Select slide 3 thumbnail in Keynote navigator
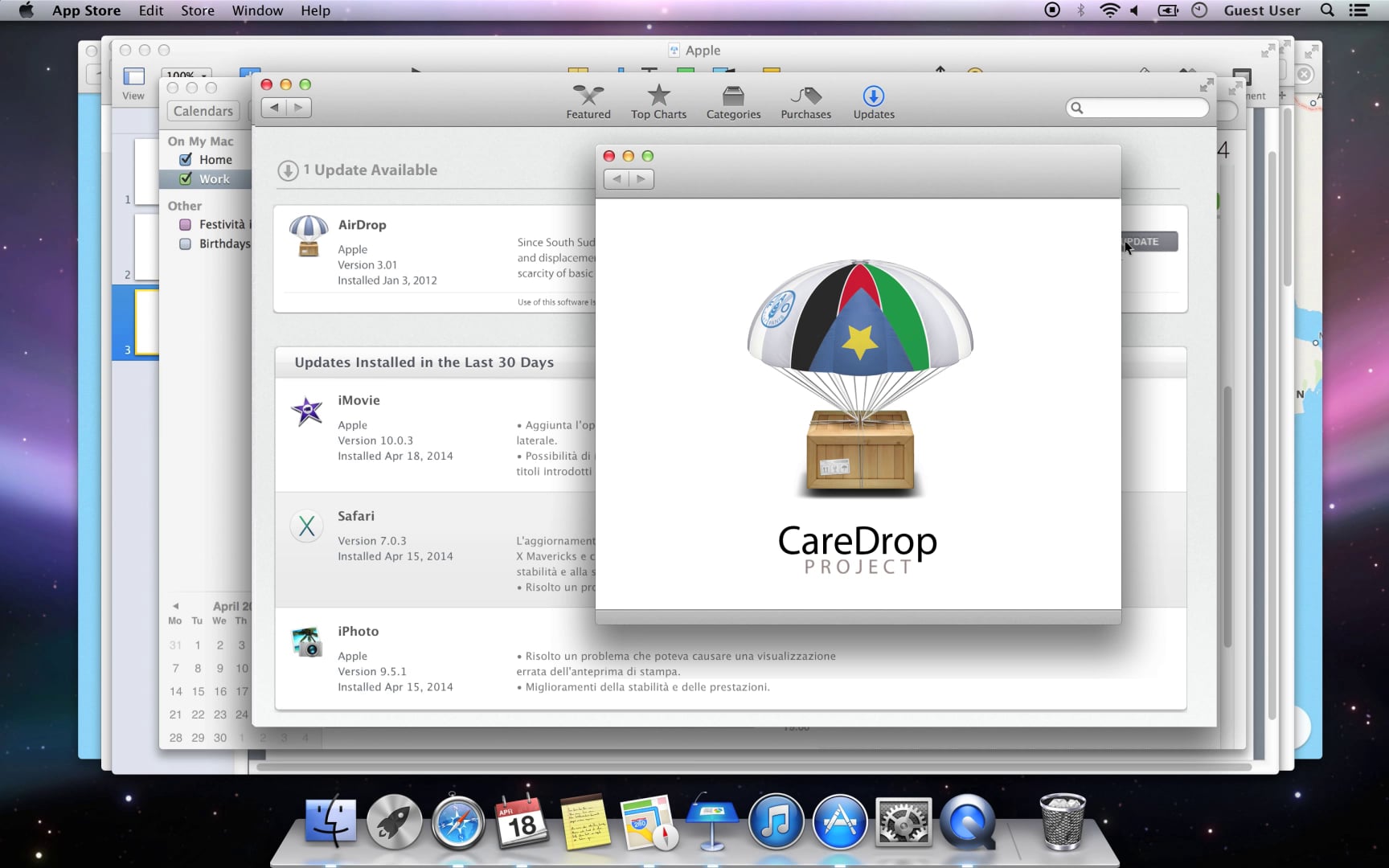Viewport: 1389px width, 868px height. 145,322
